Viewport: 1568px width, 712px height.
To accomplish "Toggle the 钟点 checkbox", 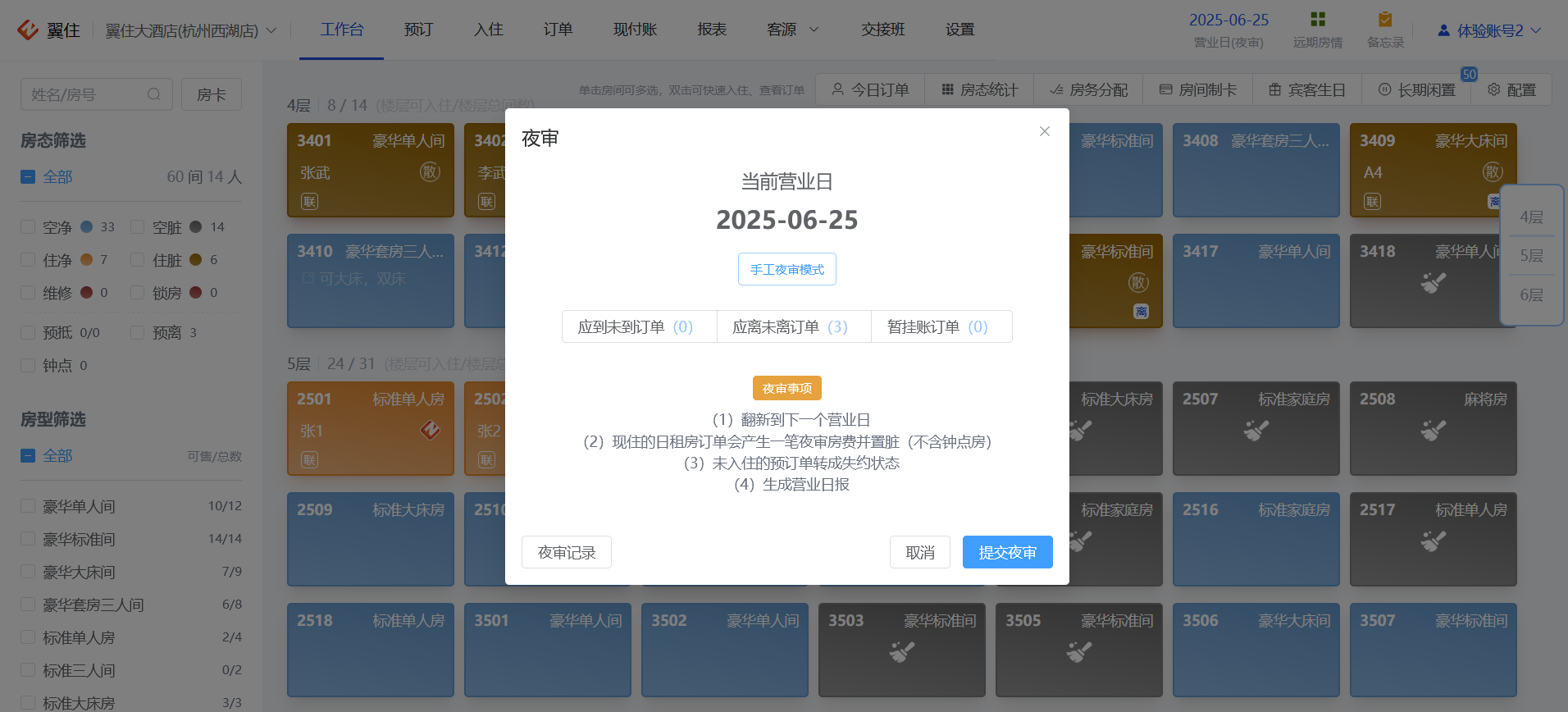I will pyautogui.click(x=28, y=365).
